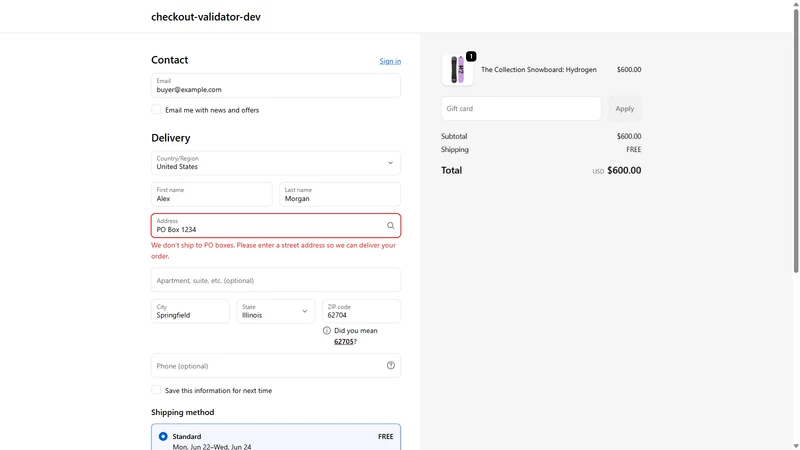Click the snowboard product thumbnail
Screen dimensions: 800x450
pos(457,70)
